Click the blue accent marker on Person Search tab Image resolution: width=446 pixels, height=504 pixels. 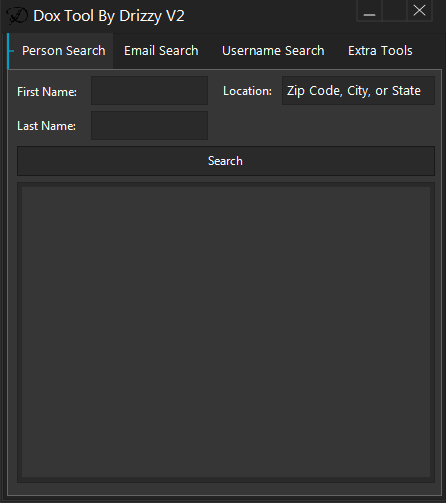coord(8,51)
